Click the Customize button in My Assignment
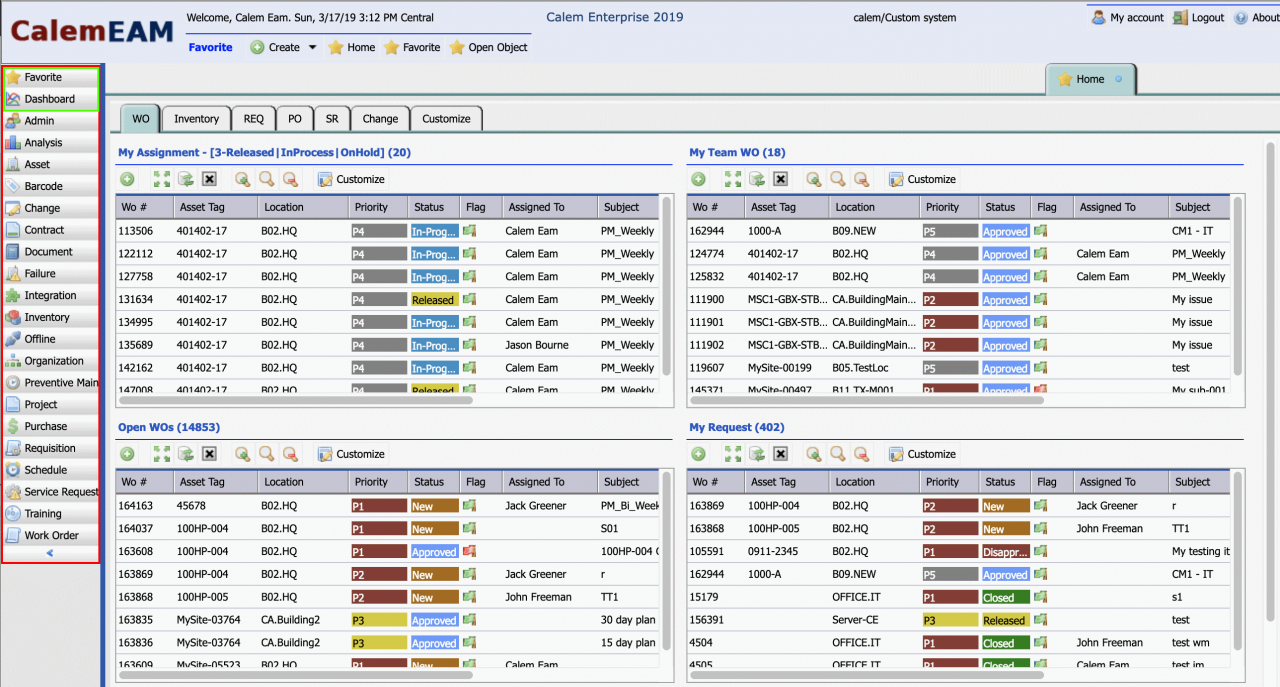The image size is (1280, 687). tap(351, 179)
